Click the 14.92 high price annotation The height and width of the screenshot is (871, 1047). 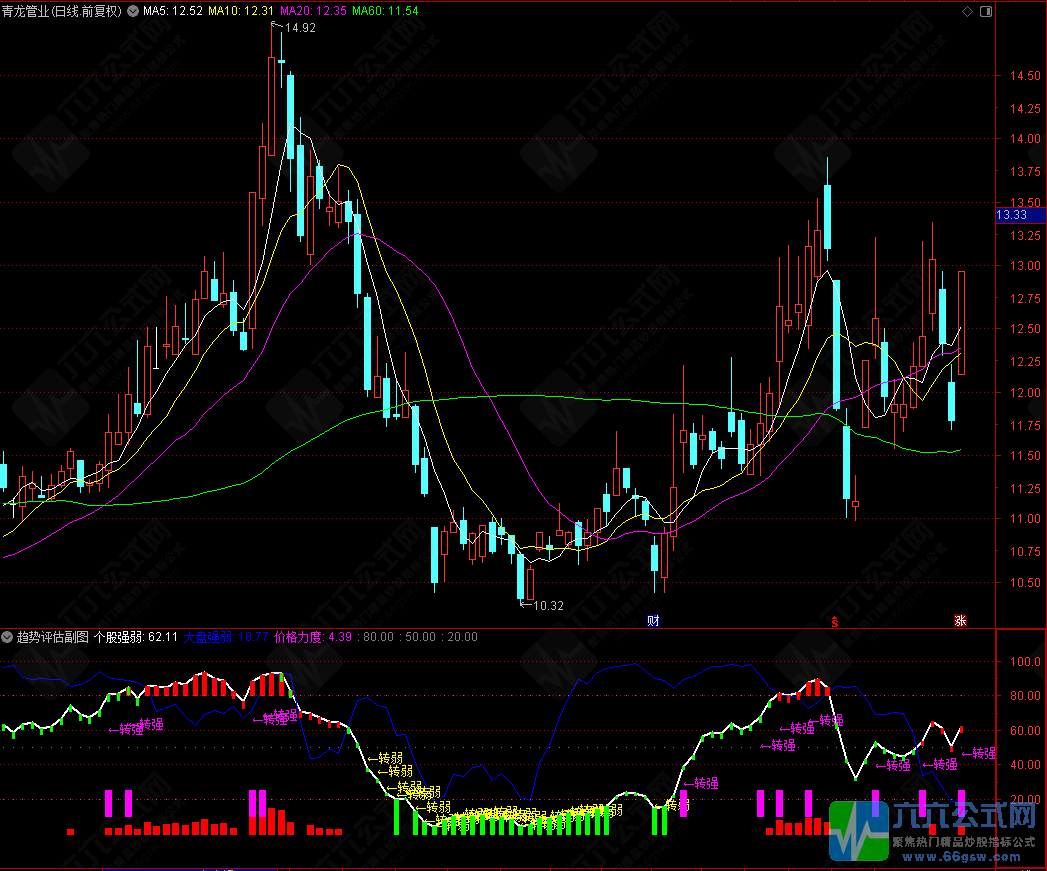tap(300, 28)
